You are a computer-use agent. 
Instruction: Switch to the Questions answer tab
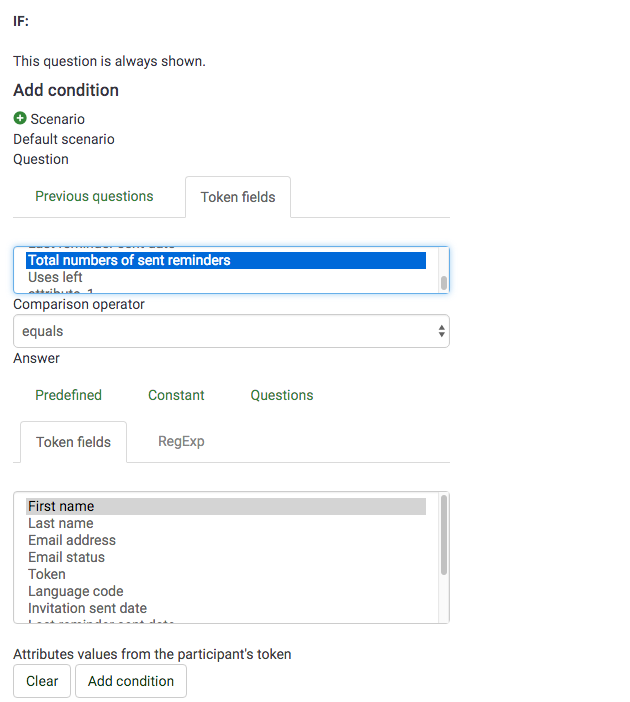click(x=282, y=395)
